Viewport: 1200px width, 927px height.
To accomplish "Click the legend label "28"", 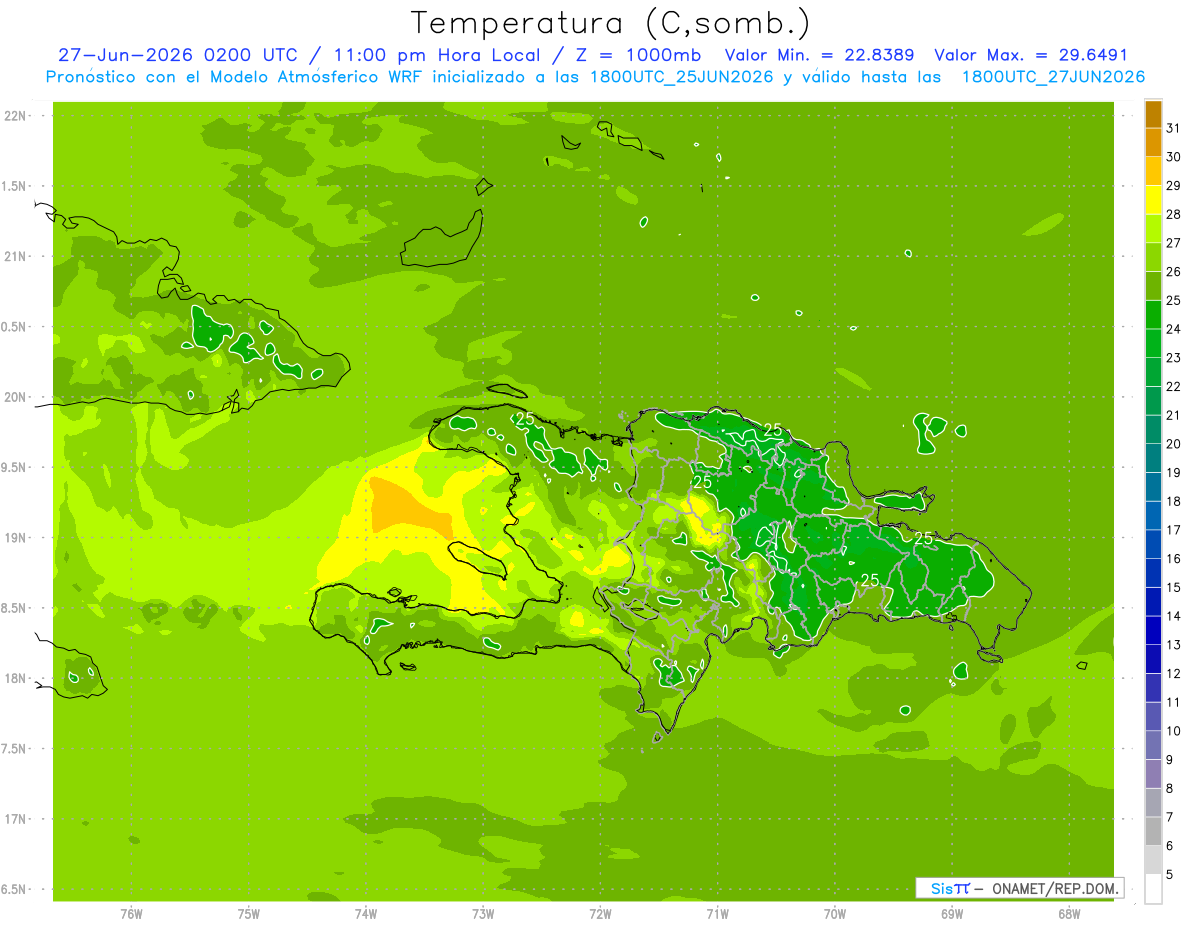I will 1174,214.
